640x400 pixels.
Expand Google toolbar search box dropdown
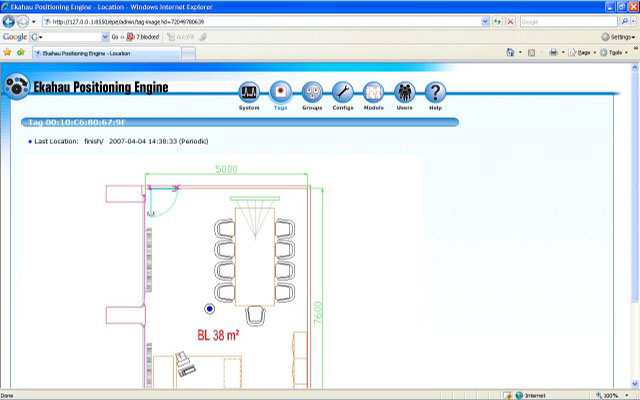pos(105,37)
